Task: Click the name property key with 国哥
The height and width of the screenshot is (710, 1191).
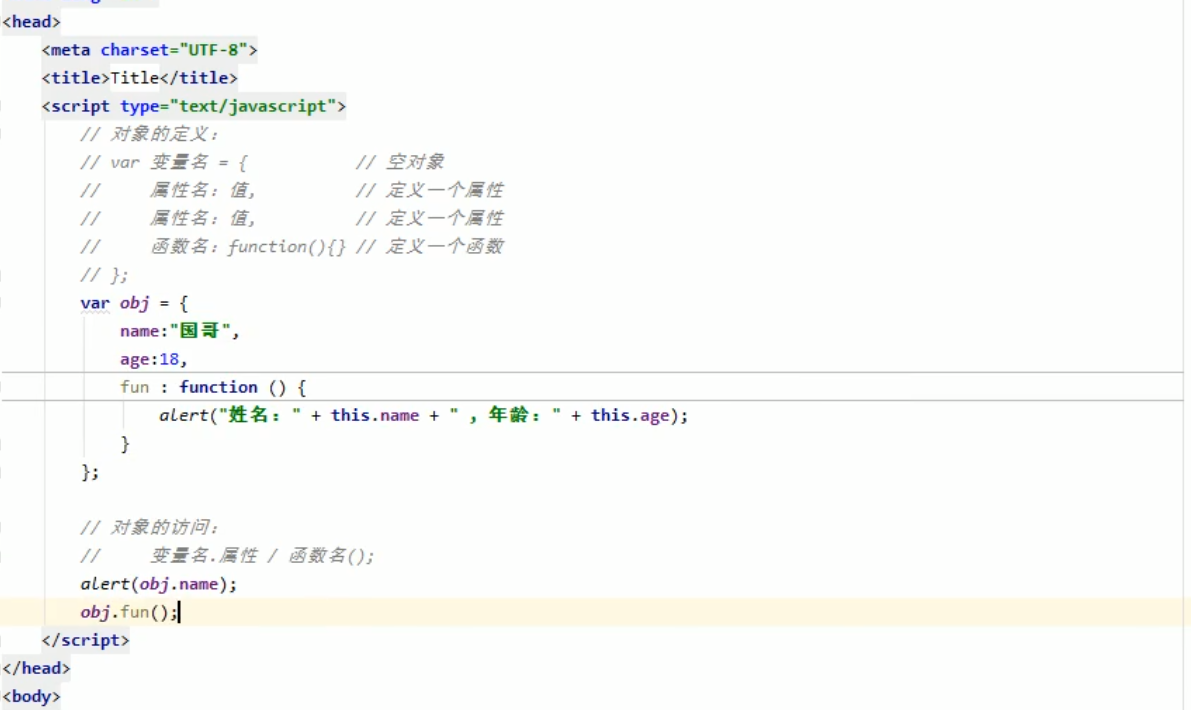Action: click(x=139, y=331)
